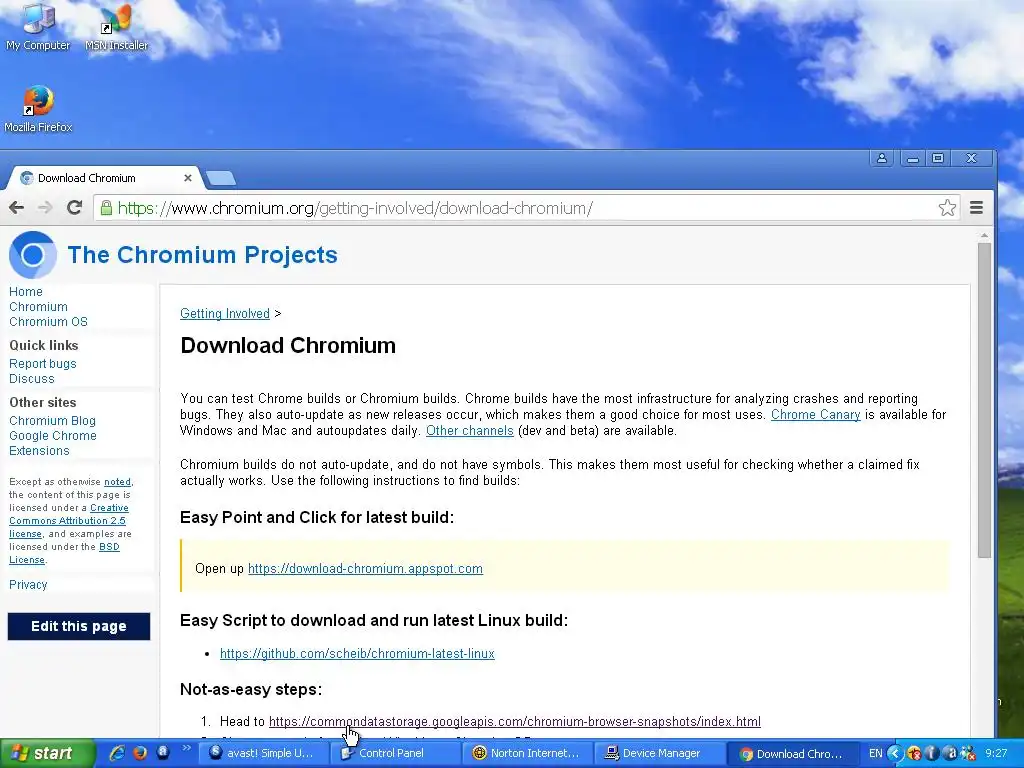Select the Download Chromium tab
The width and height of the screenshot is (1024, 768).
[104, 178]
